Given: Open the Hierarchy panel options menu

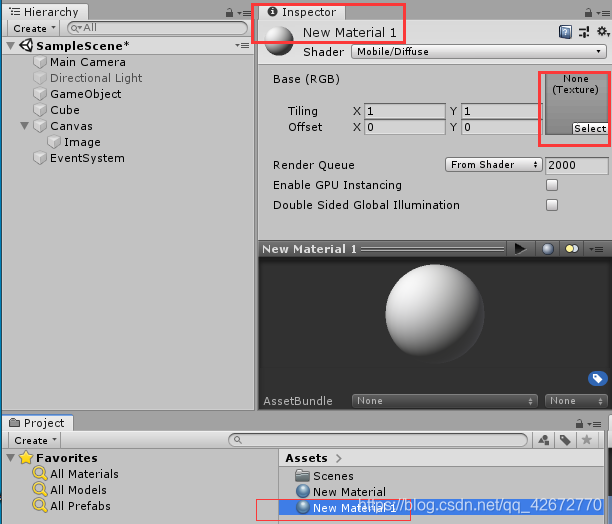Looking at the screenshot, I should 245,13.
